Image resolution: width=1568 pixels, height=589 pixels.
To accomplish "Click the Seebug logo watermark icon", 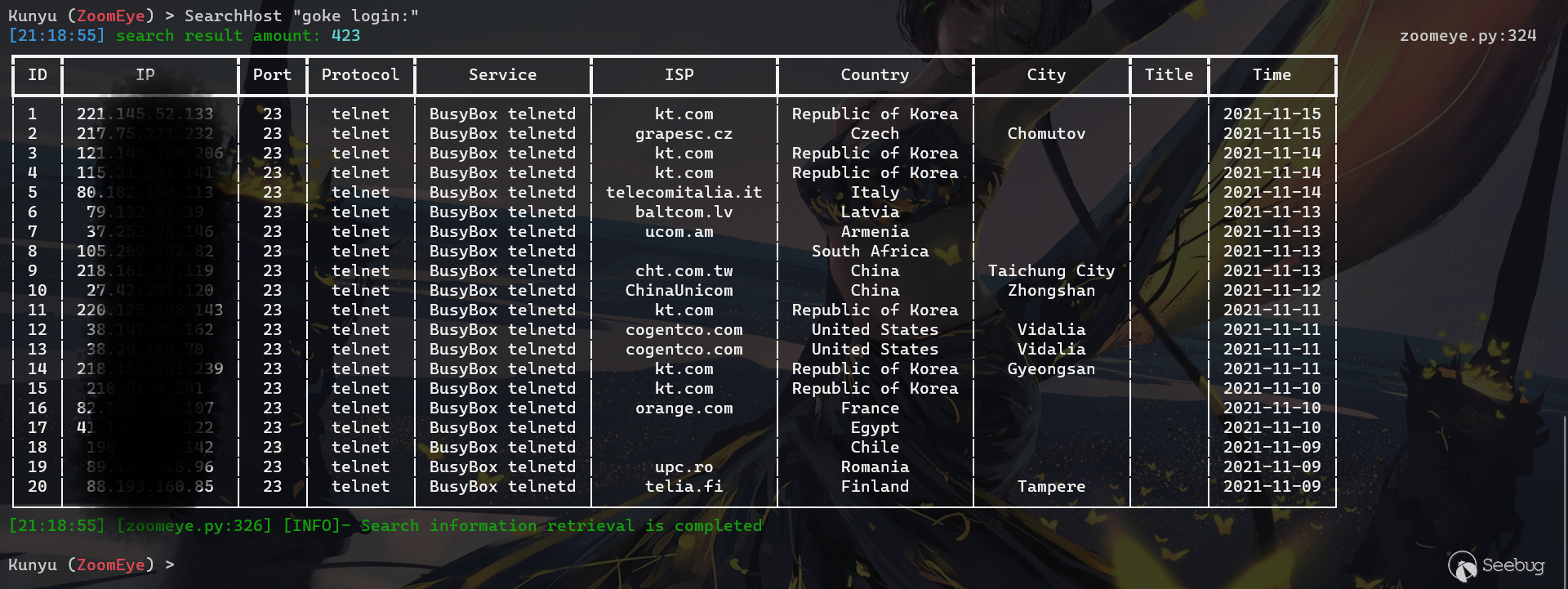I will [x=1462, y=565].
